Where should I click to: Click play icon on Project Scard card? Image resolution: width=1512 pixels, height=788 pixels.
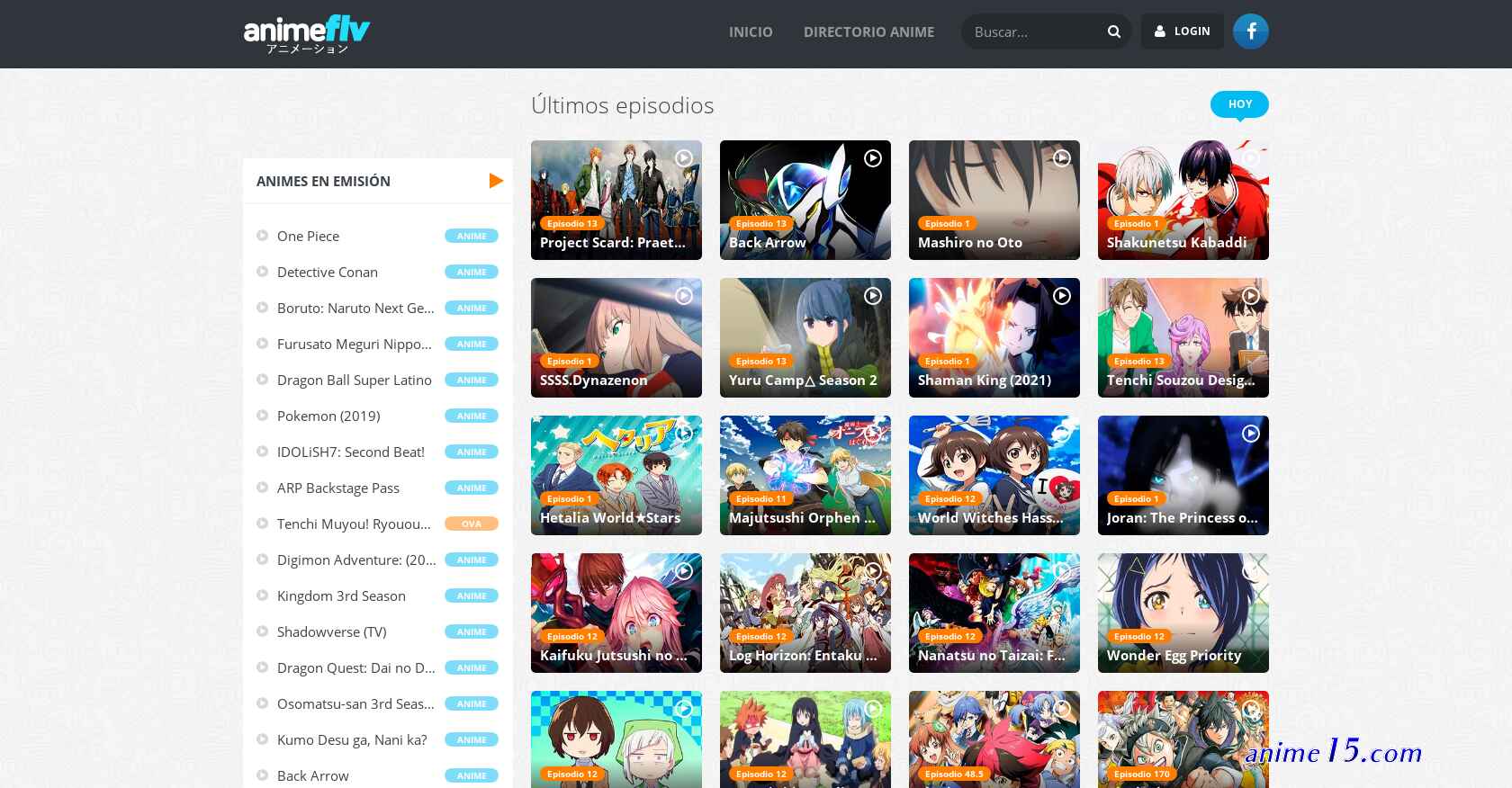coord(684,158)
